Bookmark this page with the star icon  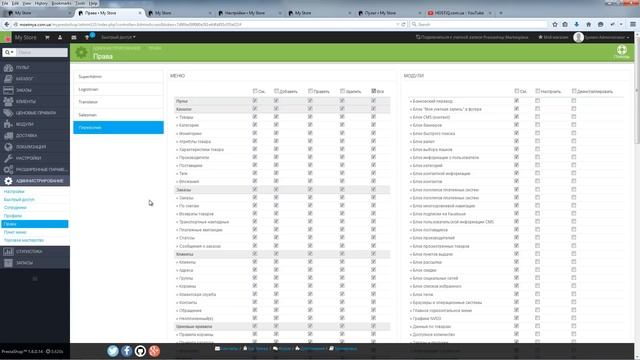click(x=555, y=24)
